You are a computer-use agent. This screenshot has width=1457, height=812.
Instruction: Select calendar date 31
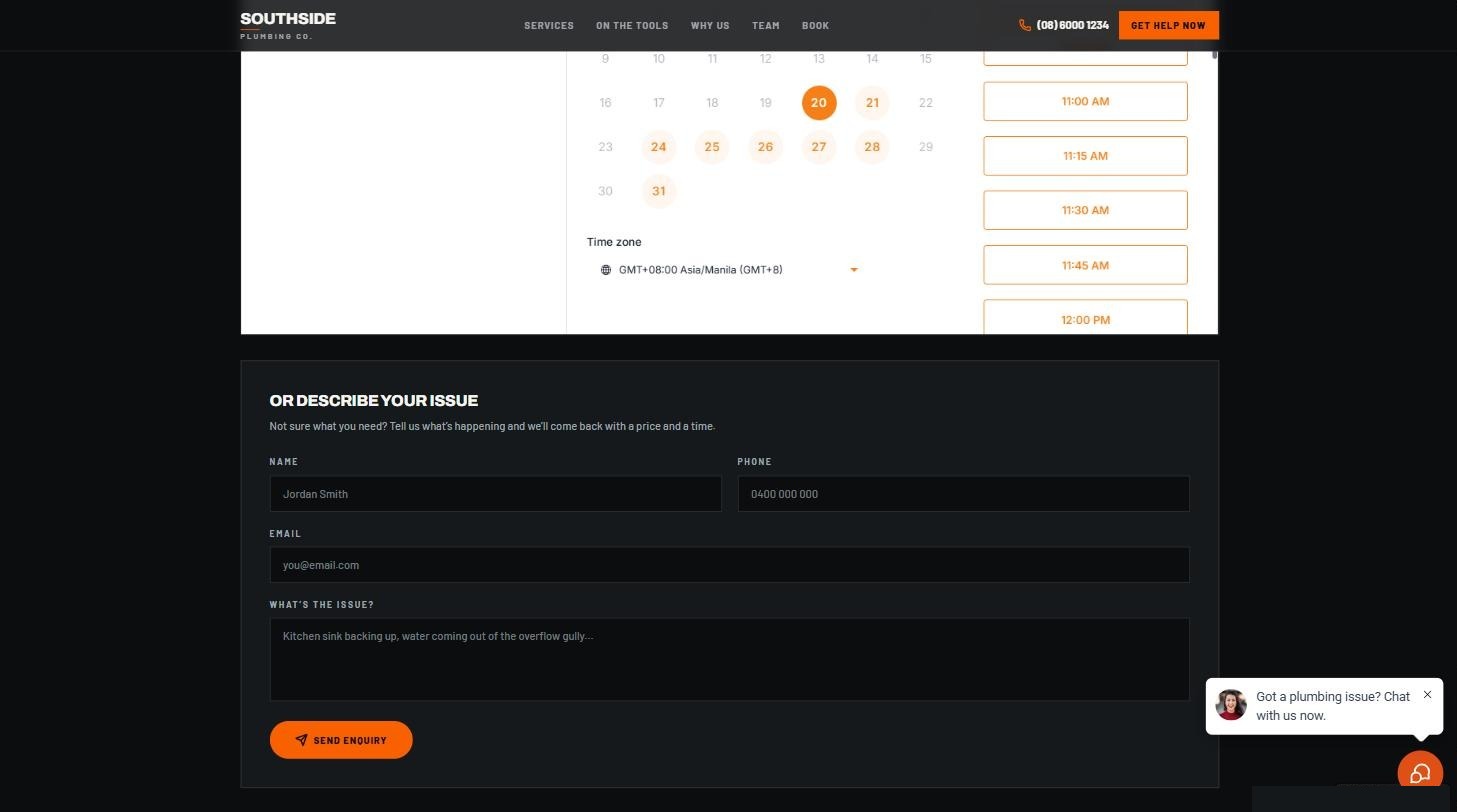point(658,191)
